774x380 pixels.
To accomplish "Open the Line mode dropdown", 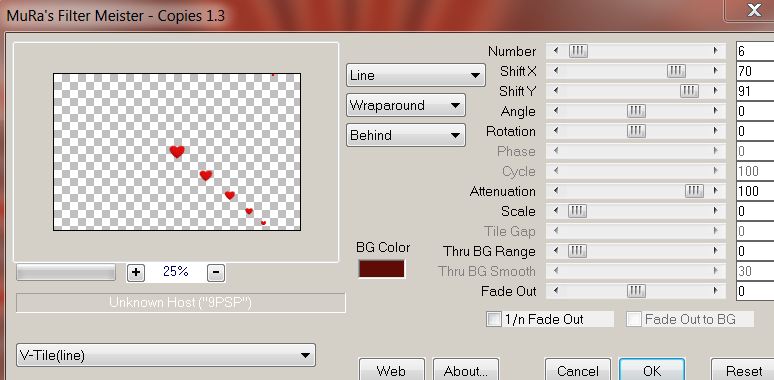I will [416, 76].
